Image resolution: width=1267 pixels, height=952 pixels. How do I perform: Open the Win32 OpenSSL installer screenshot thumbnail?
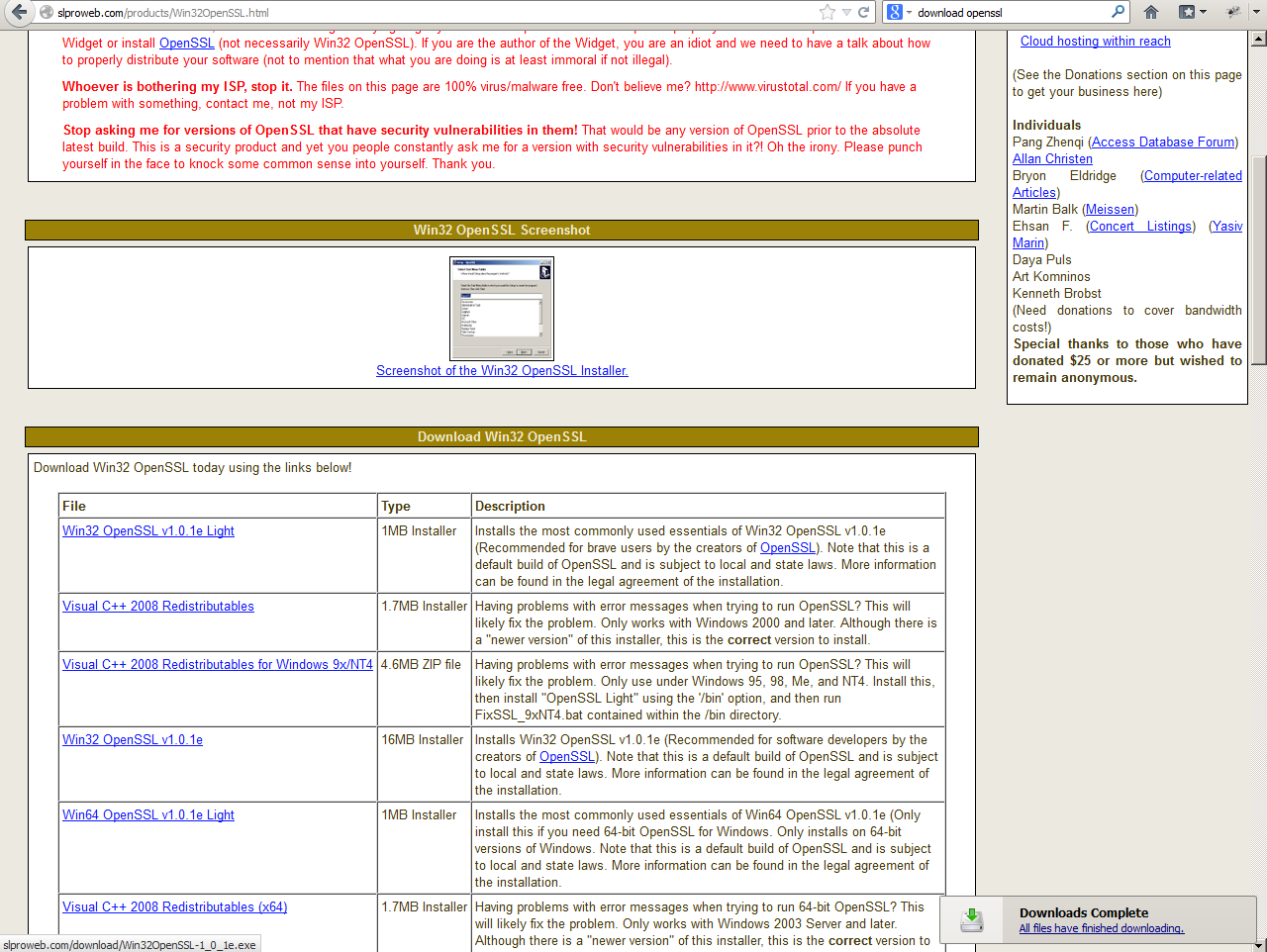(501, 309)
